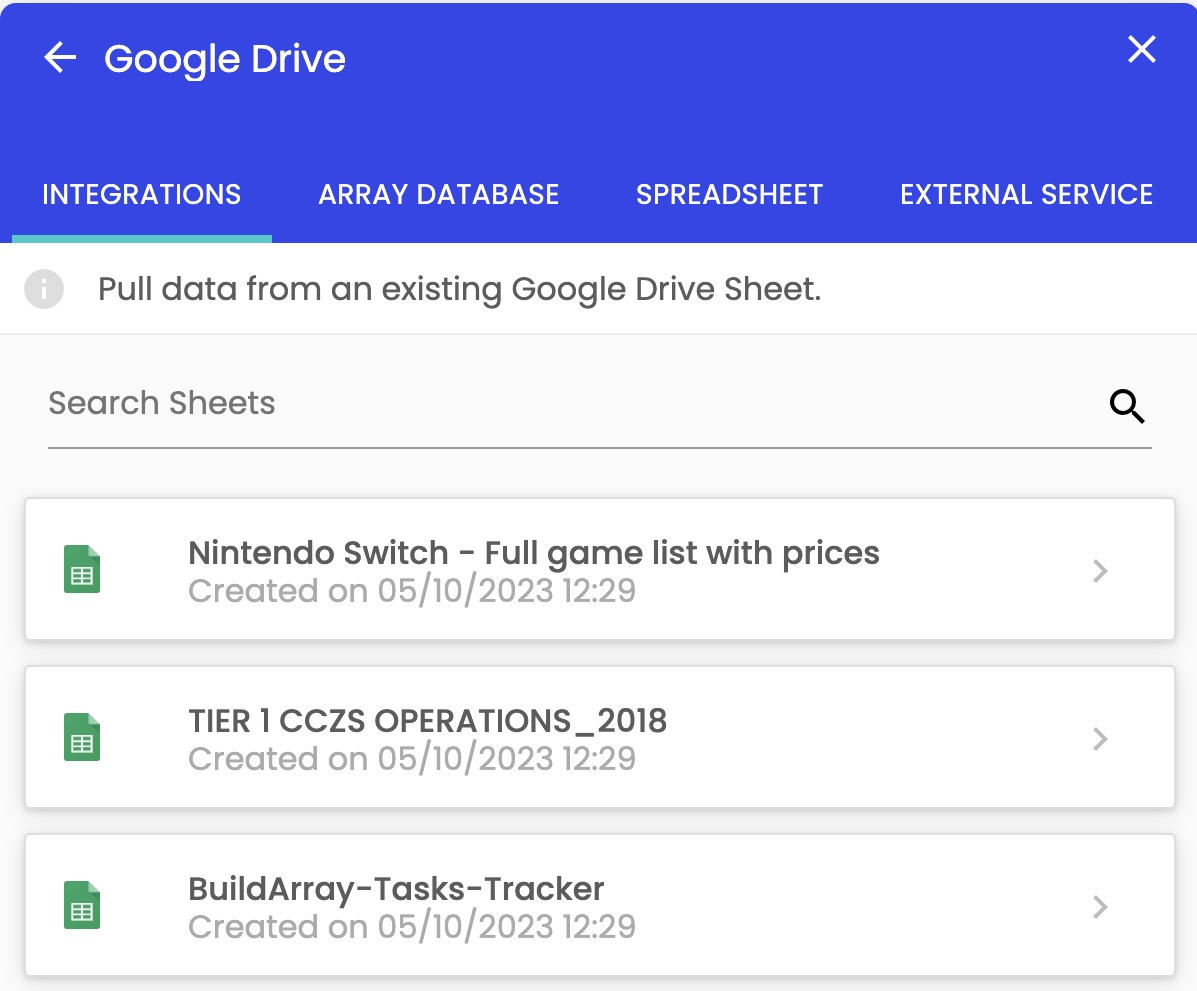1197x991 pixels.
Task: Click the info icon beside Pull data text
Action: (x=44, y=289)
